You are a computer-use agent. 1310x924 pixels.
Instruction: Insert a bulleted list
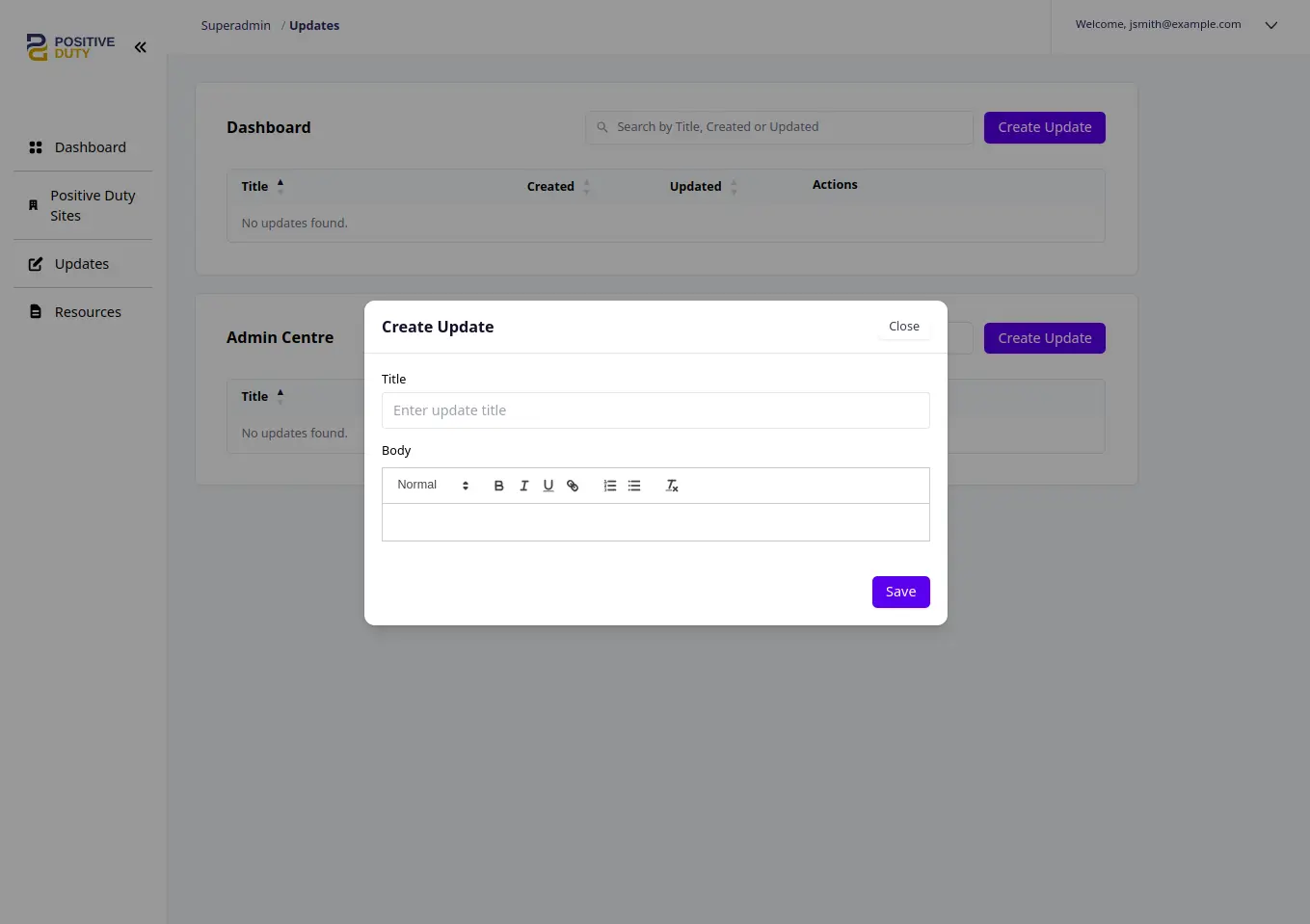(634, 486)
